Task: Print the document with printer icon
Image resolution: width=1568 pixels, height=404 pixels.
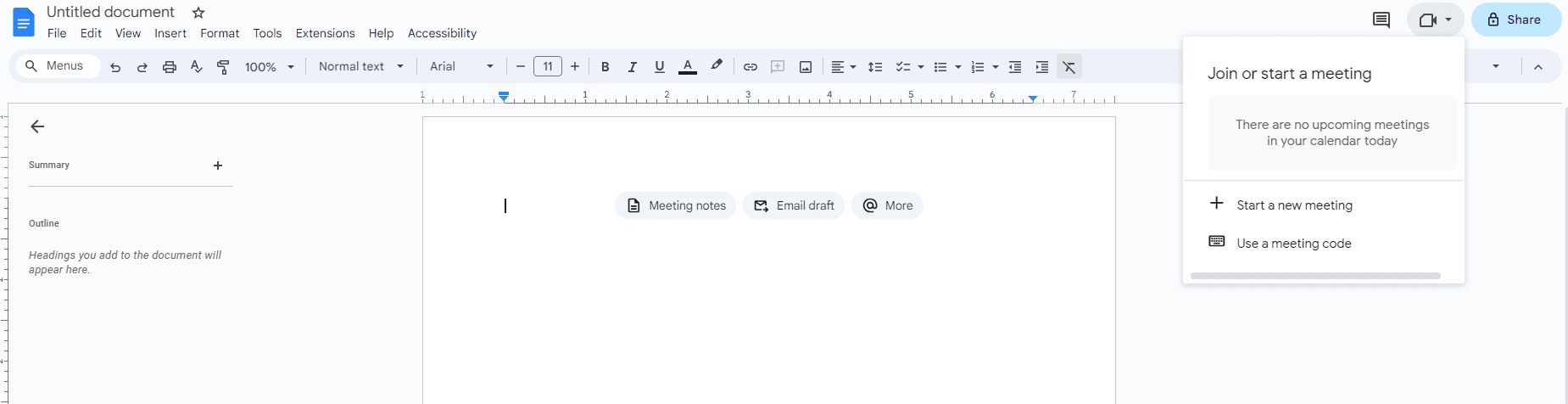Action: 170,67
